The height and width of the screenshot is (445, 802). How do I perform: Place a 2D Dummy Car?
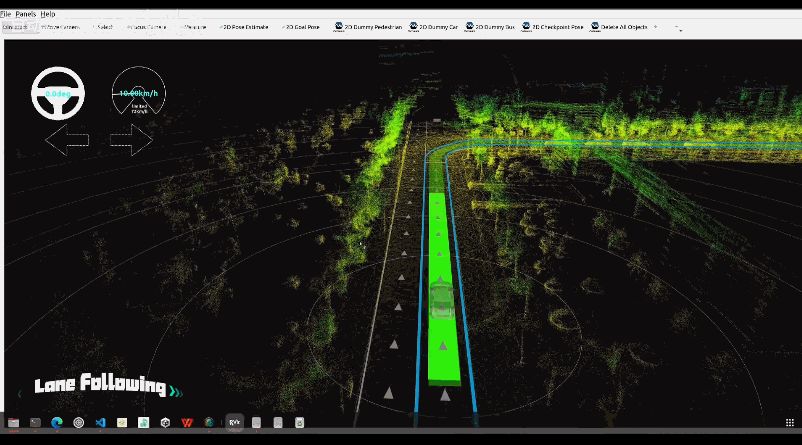[x=431, y=27]
